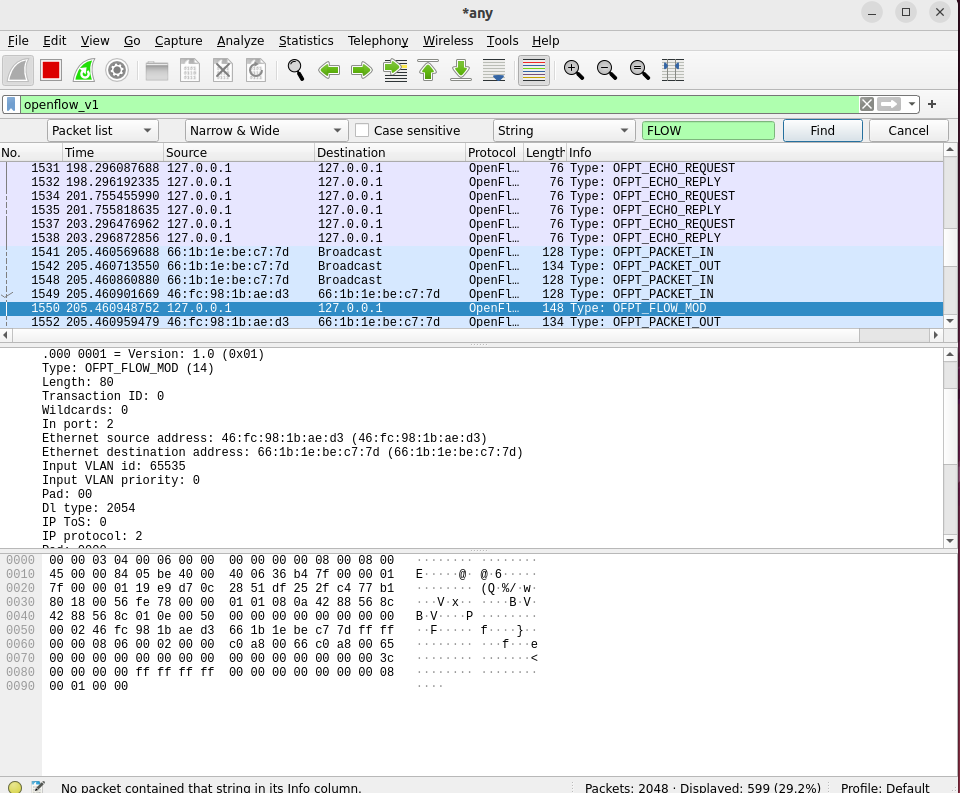The height and width of the screenshot is (793, 960).
Task: Zoom in main window text
Action: coord(574,70)
